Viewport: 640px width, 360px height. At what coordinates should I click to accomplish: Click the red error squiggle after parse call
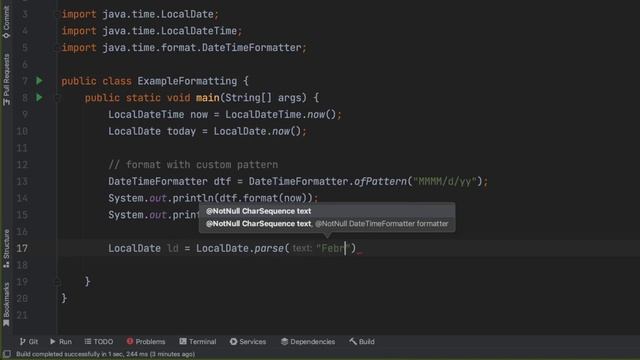pos(360,253)
